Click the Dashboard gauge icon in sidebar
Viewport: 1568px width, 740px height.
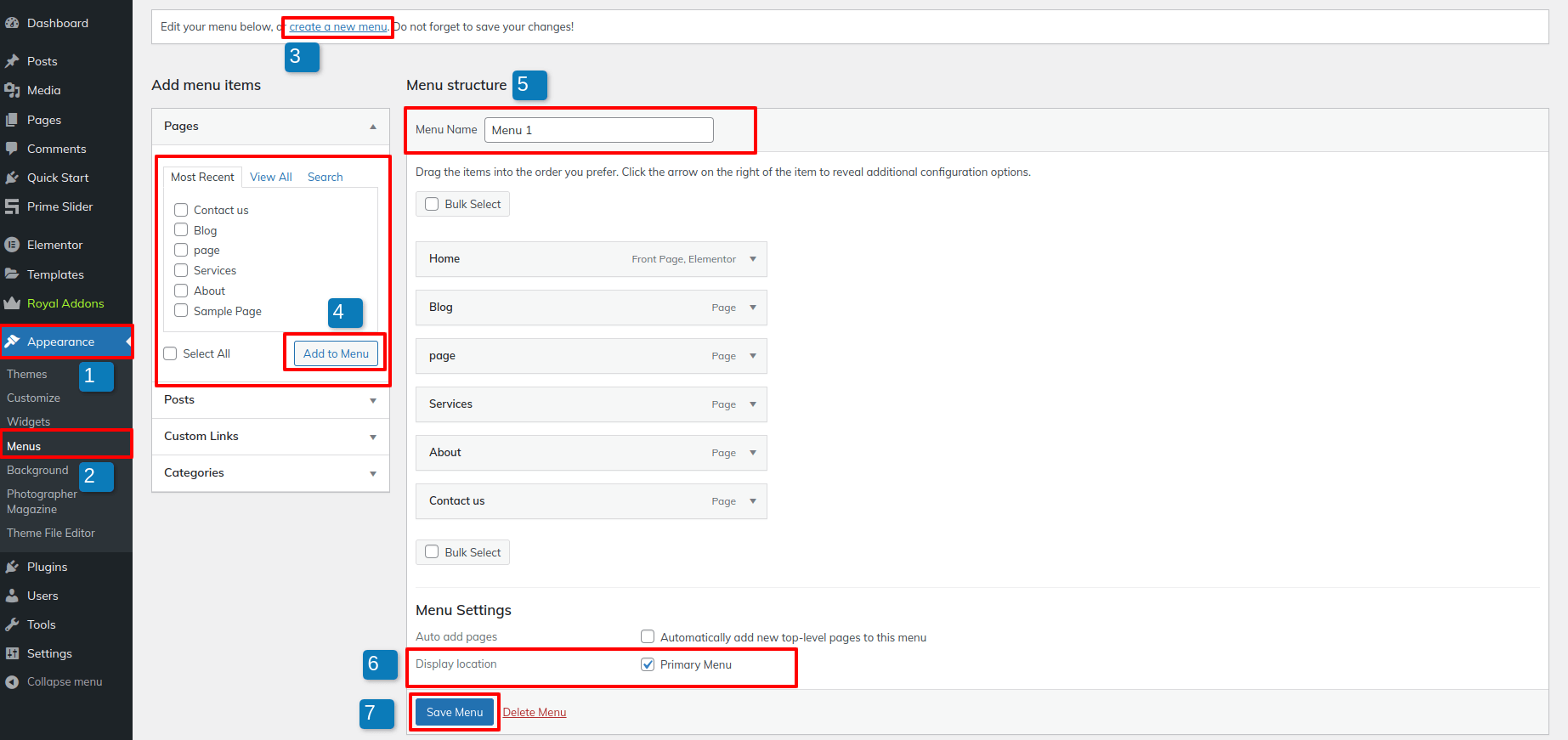tap(12, 23)
